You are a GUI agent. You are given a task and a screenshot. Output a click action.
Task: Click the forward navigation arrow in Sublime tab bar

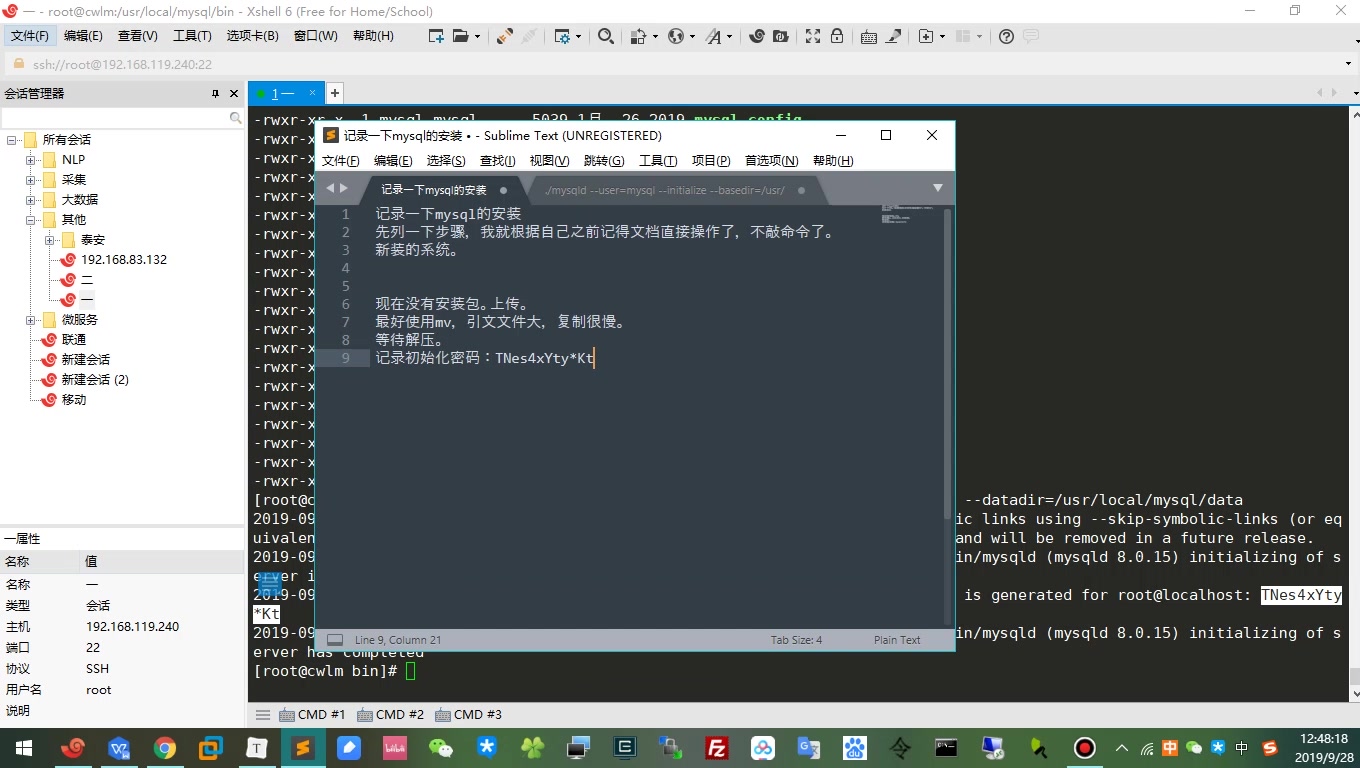coord(343,187)
